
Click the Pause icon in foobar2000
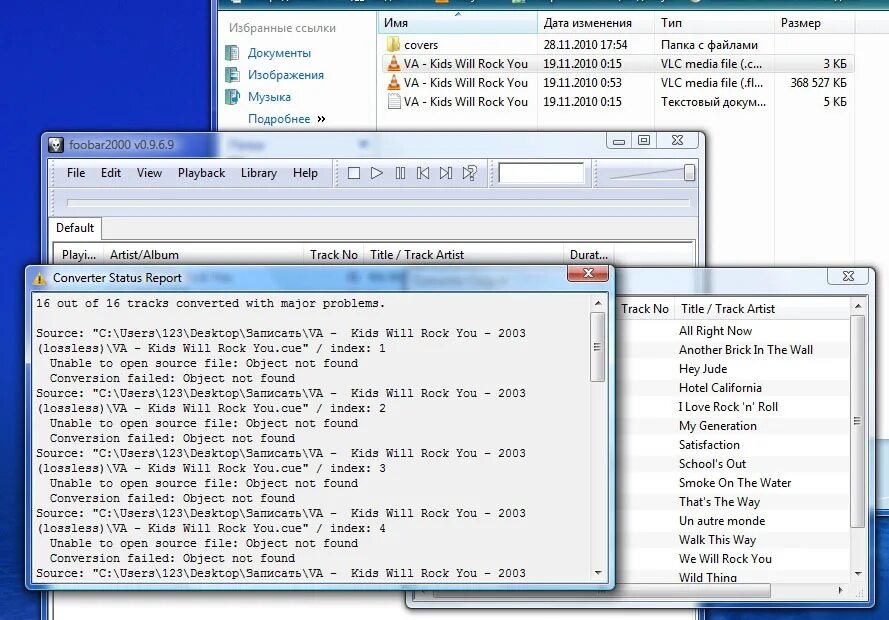[399, 172]
